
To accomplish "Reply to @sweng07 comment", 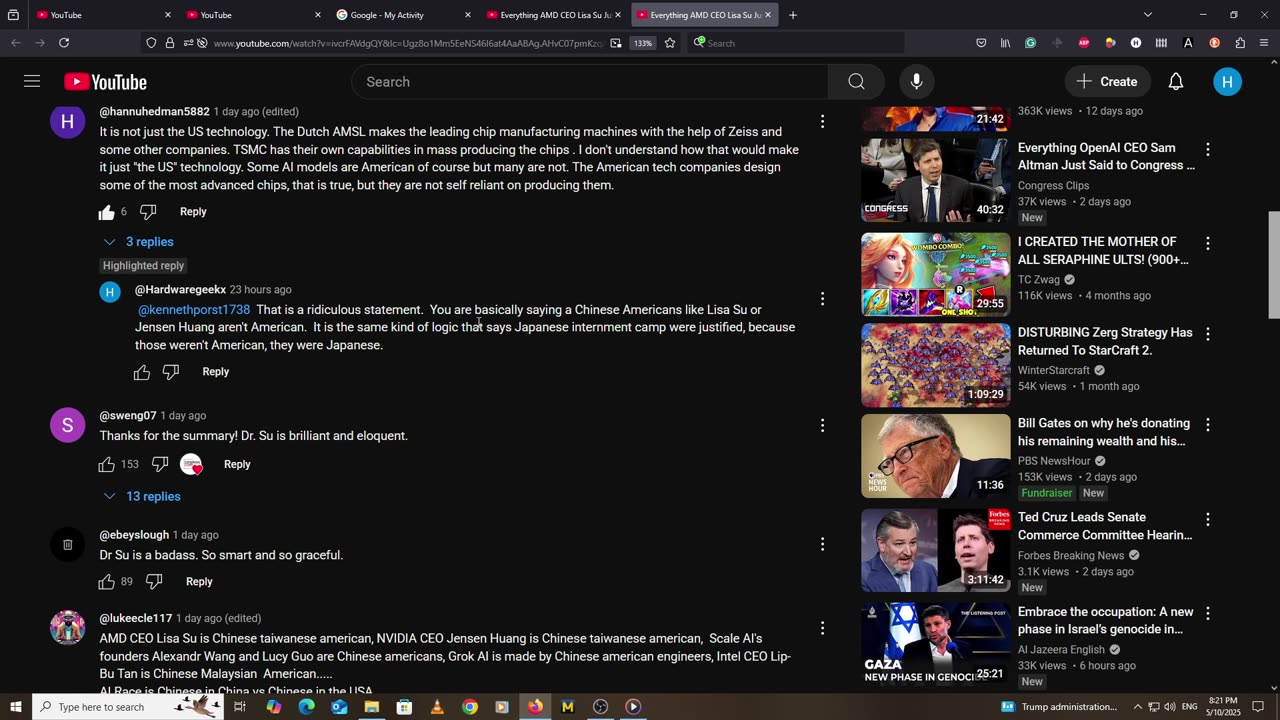I will (237, 464).
